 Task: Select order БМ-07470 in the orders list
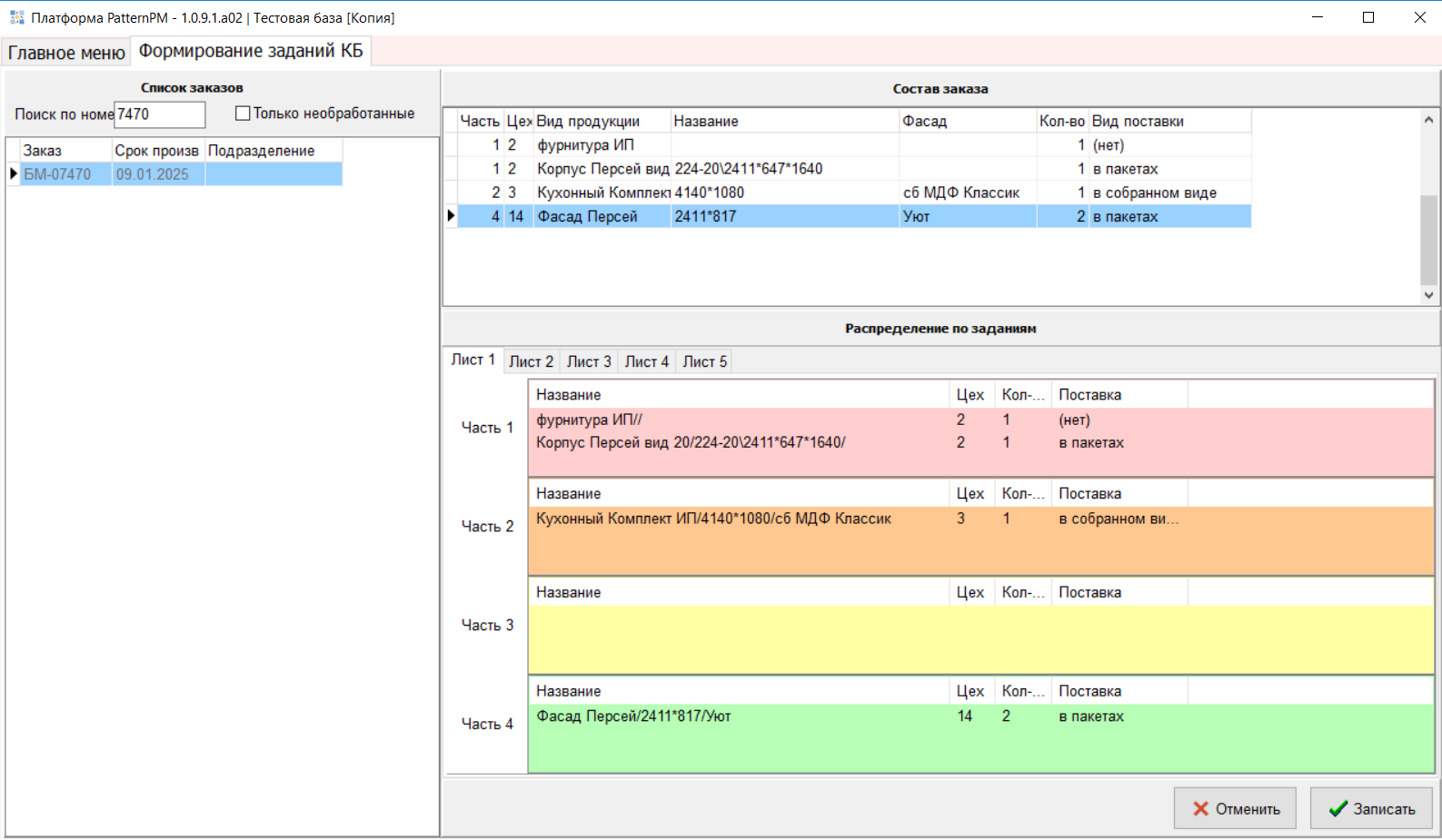point(57,174)
